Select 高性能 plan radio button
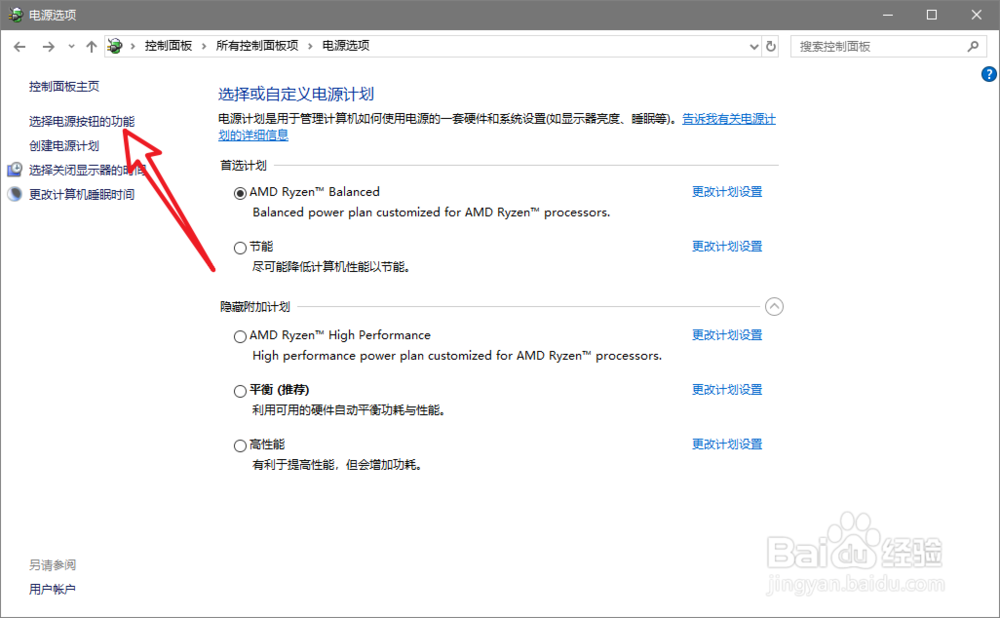Image resolution: width=1000 pixels, height=618 pixels. 240,446
